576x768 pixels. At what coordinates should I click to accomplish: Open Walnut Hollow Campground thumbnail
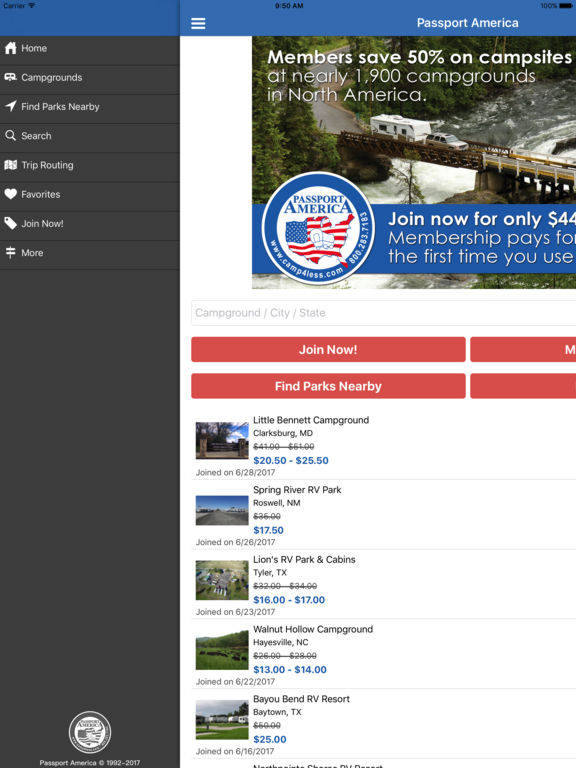[x=222, y=650]
